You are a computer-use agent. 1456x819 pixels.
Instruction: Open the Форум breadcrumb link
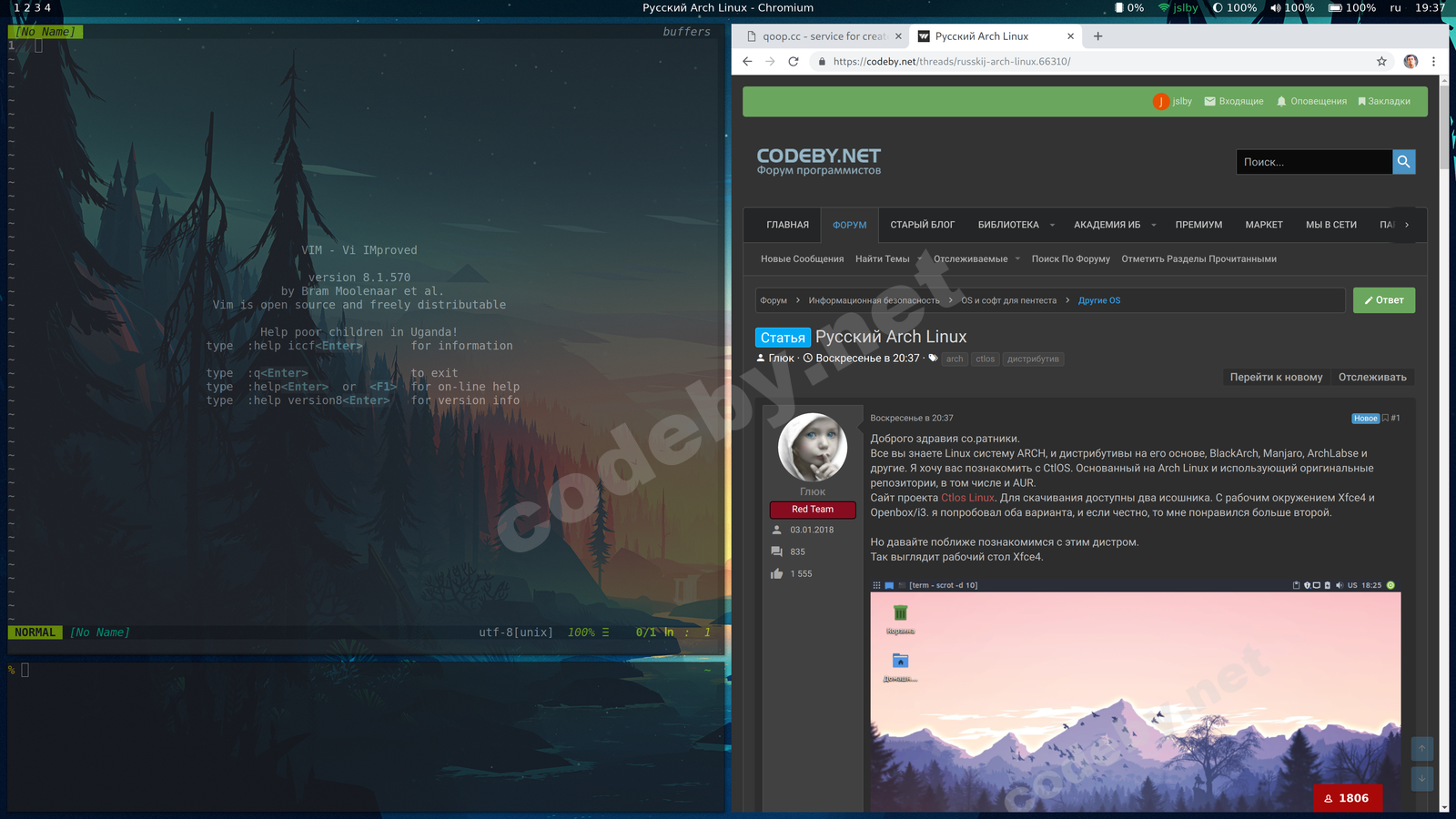point(773,300)
